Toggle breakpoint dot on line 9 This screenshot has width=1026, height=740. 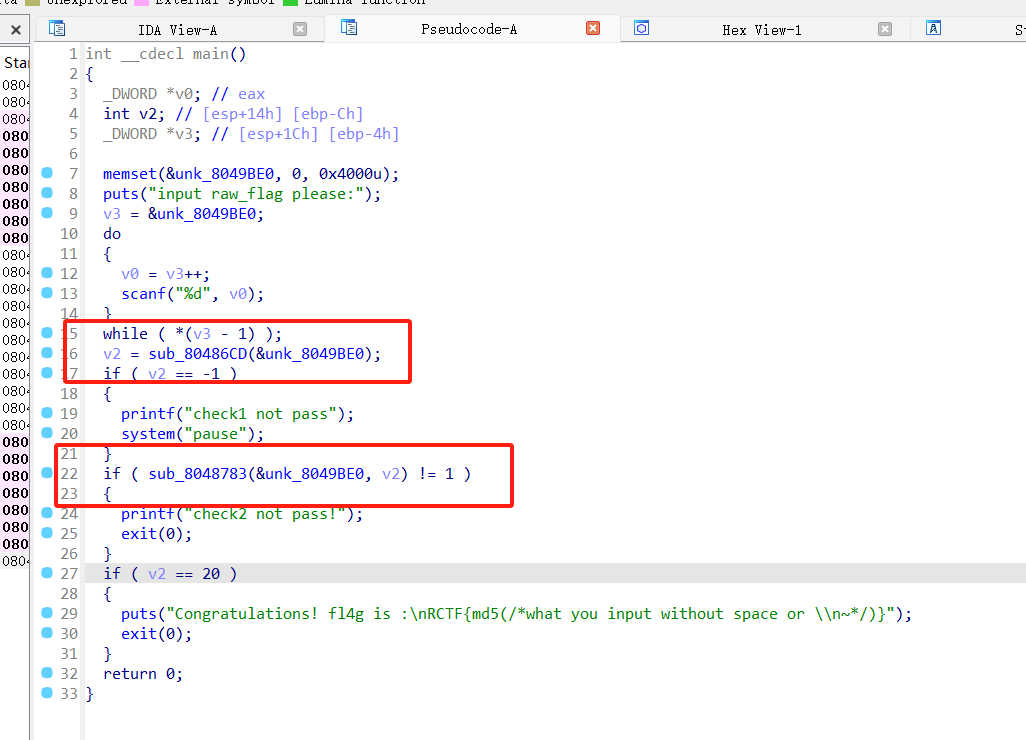click(47, 213)
